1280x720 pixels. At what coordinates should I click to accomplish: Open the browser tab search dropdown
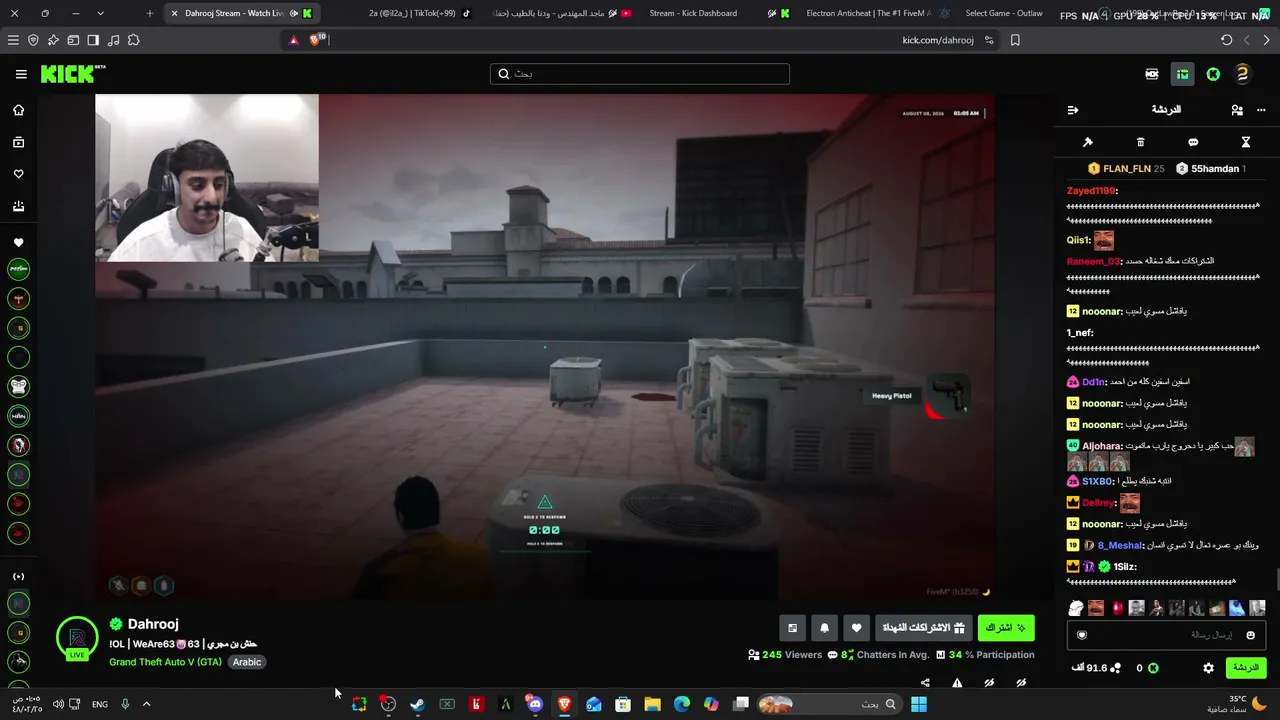100,13
